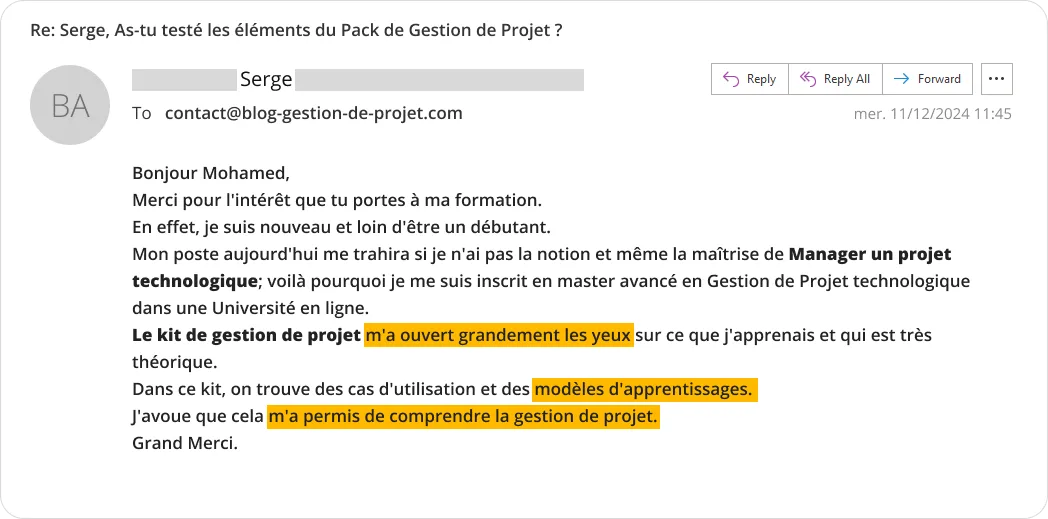This screenshot has height=519, width=1048.
Task: Click the BA sender avatar circle
Action: pyautogui.click(x=70, y=105)
